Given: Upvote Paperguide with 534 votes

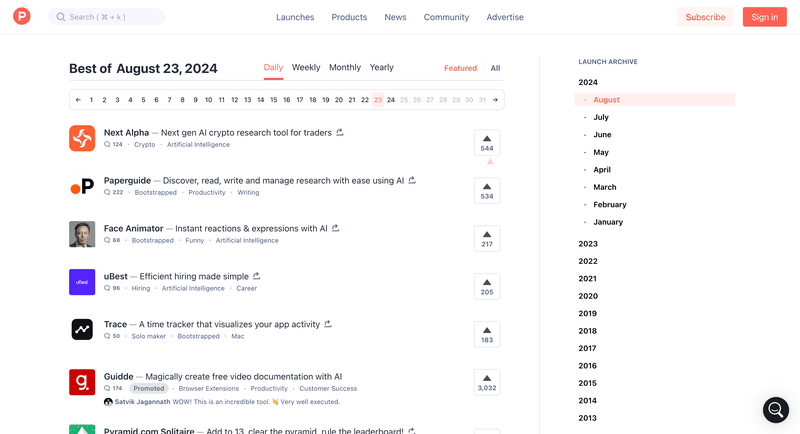Looking at the screenshot, I should tap(487, 191).
